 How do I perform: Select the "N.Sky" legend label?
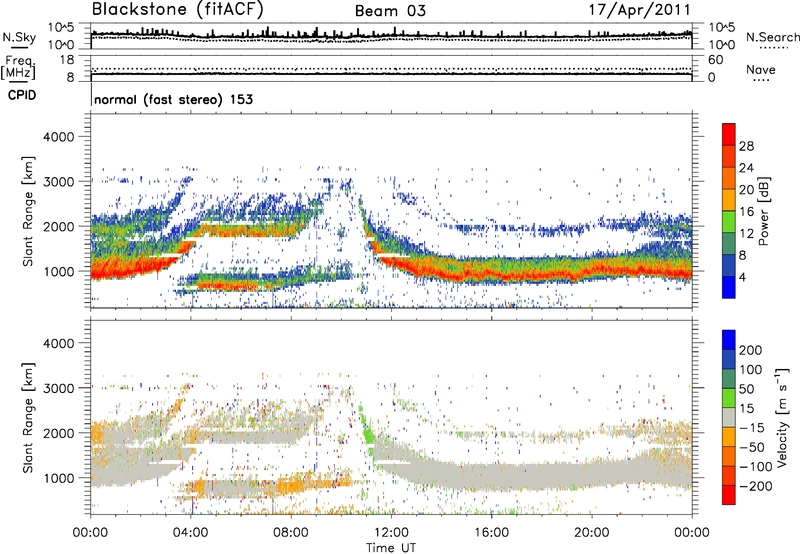coord(19,37)
